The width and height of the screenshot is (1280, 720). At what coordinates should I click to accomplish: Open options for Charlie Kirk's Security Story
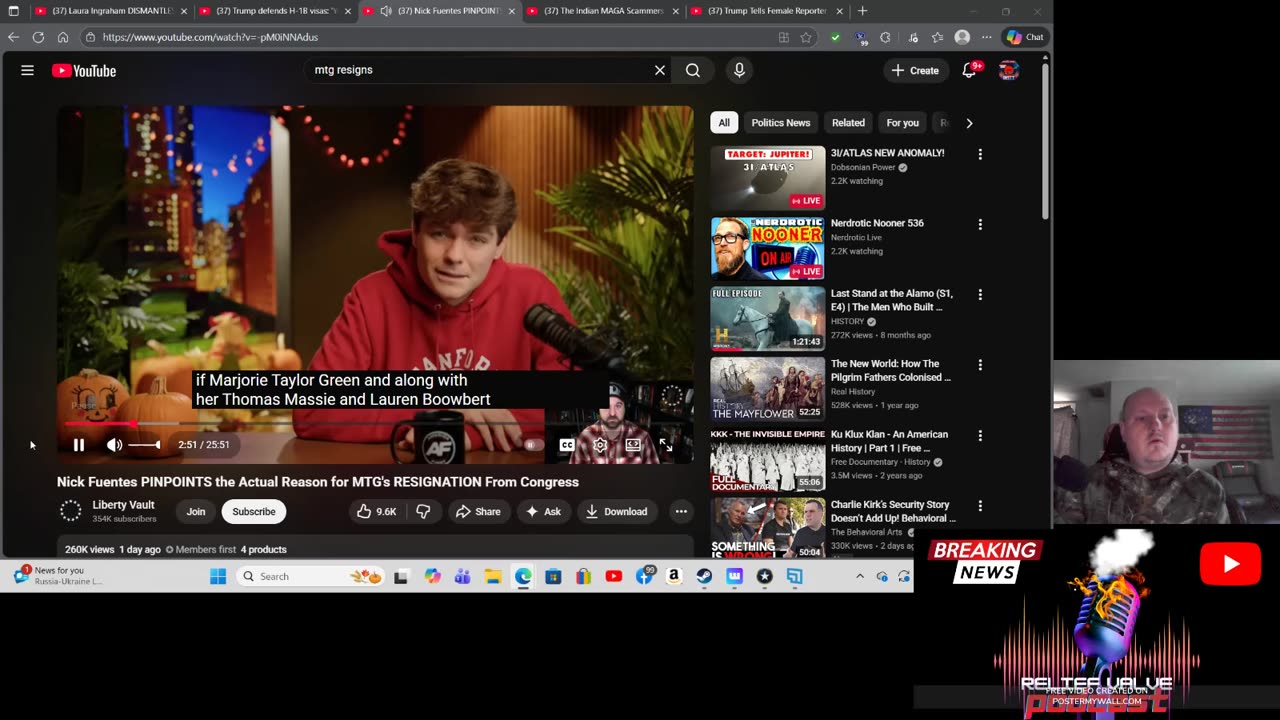point(980,506)
